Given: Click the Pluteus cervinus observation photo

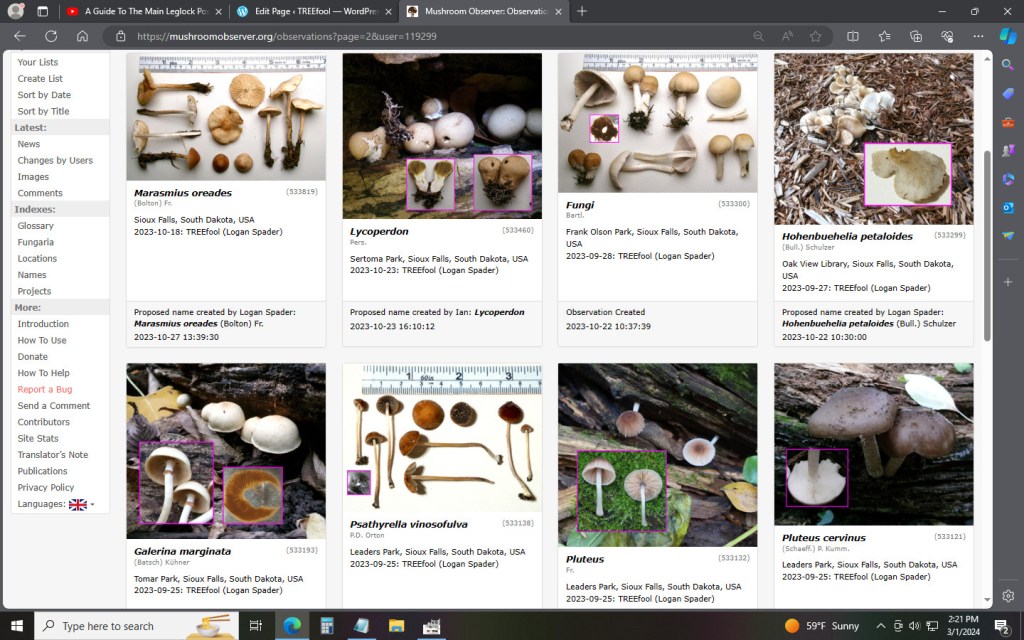Looking at the screenshot, I should pyautogui.click(x=873, y=444).
